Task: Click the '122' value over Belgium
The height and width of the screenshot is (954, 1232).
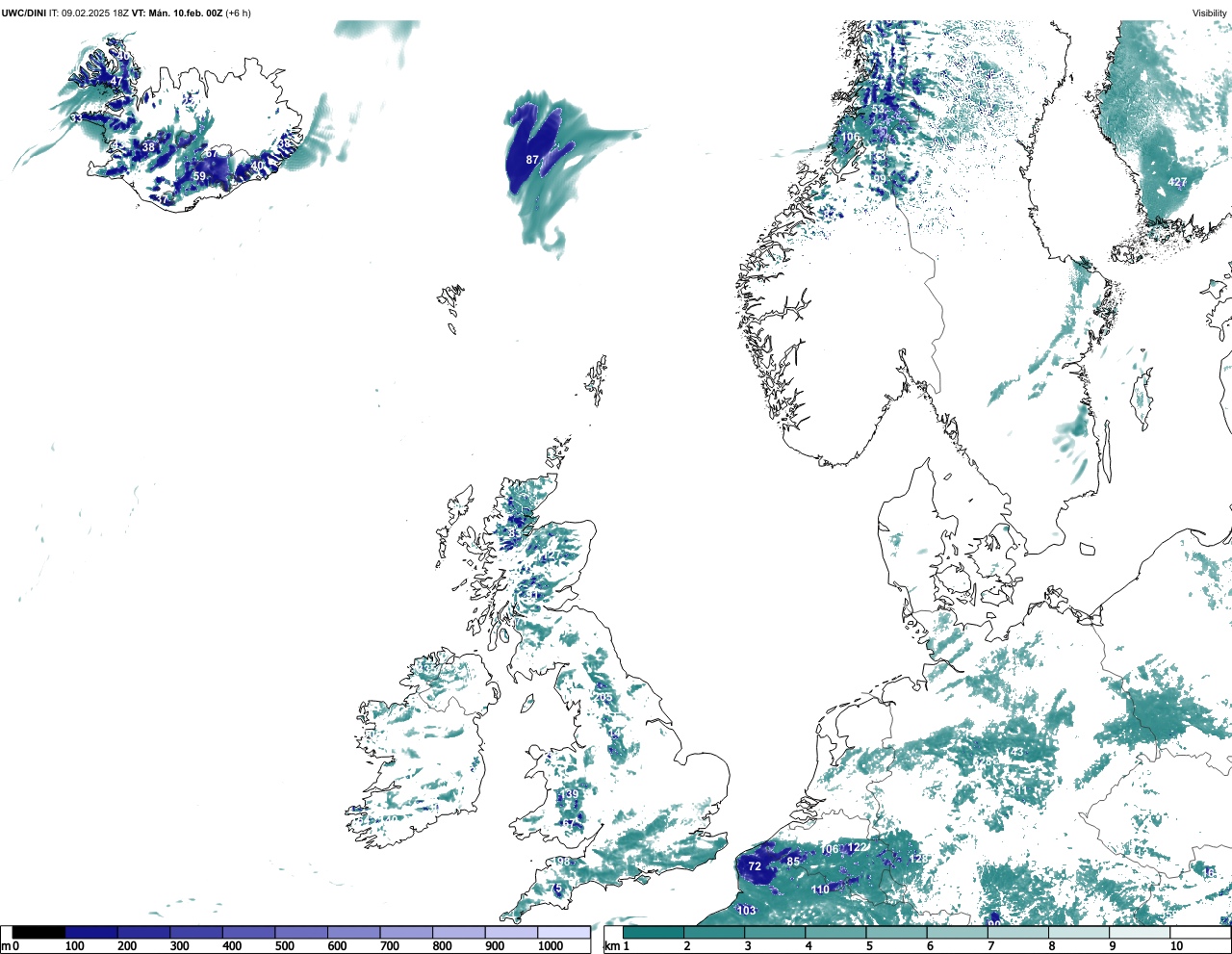Action: coord(857,847)
